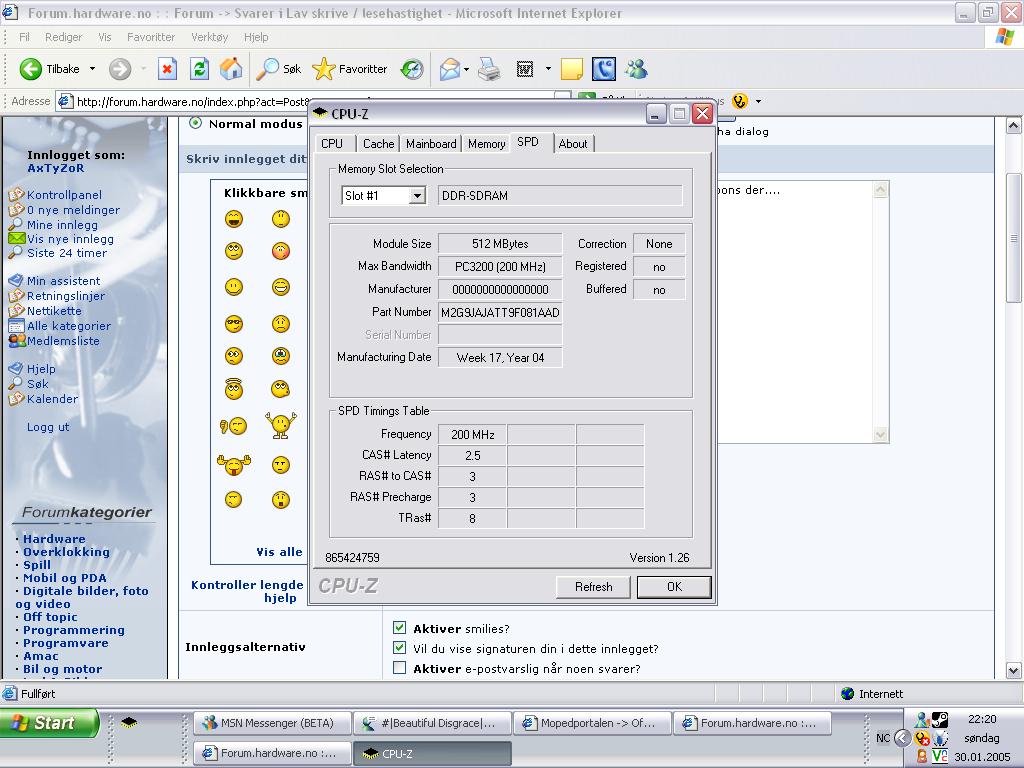Click the blue phone toolbar icon
This screenshot has height=768, width=1024.
point(603,69)
